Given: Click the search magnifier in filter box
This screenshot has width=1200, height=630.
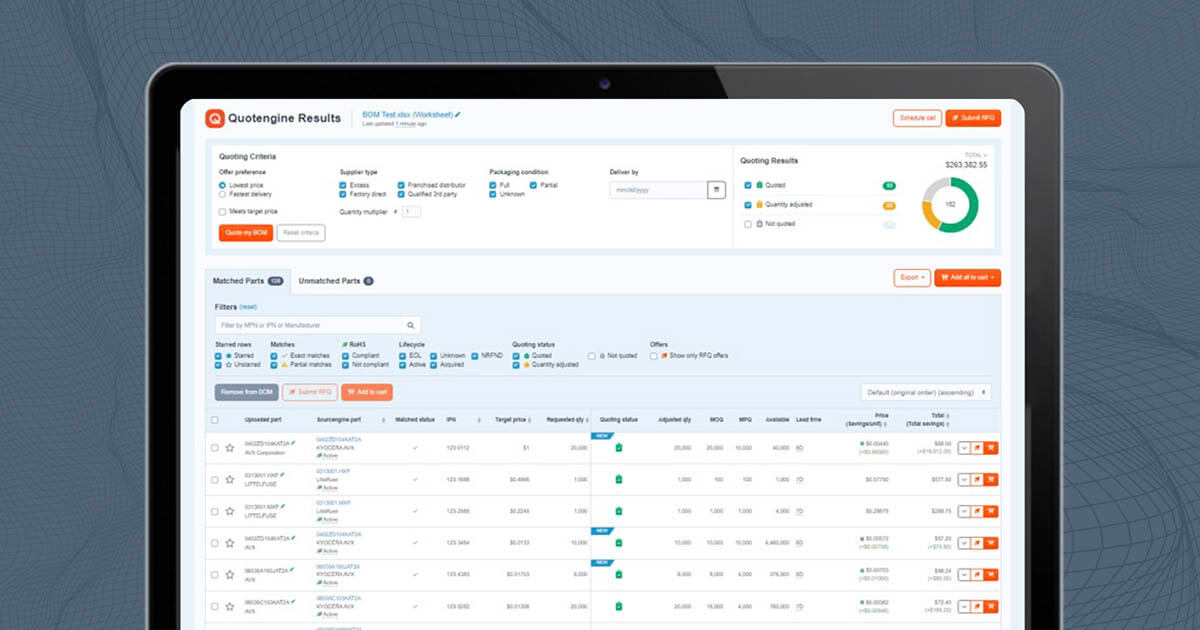Looking at the screenshot, I should 411,325.
